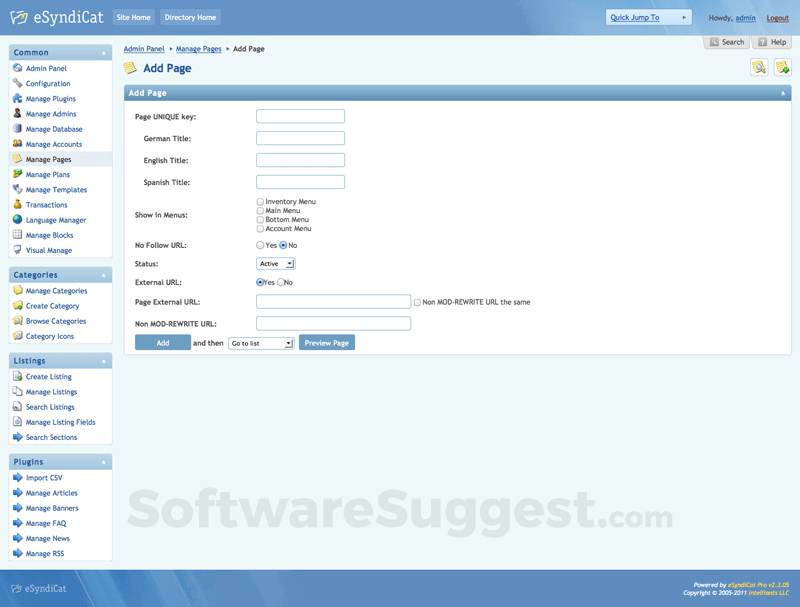Click the Search button
The image size is (800, 607).
727,42
